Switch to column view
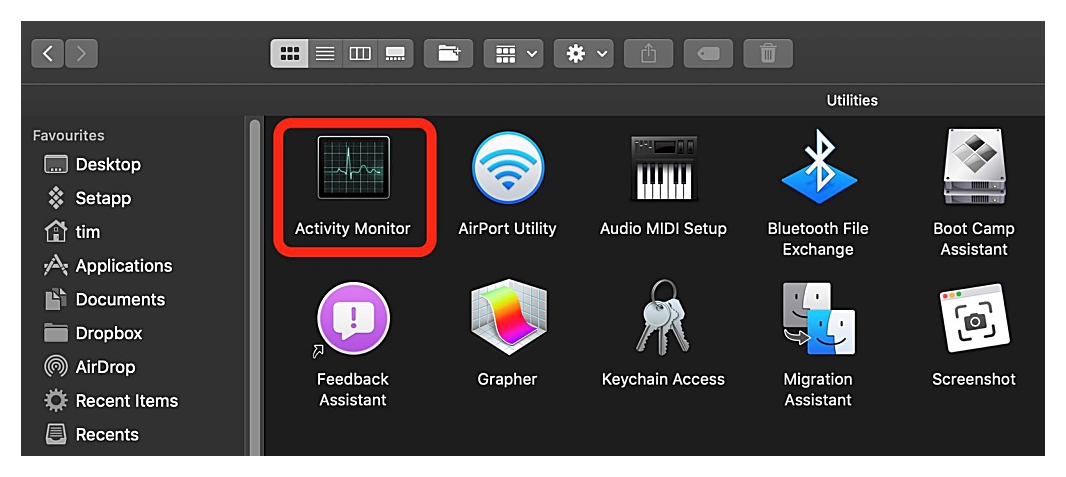Viewport: 1066px width, 477px height. pyautogui.click(x=360, y=54)
